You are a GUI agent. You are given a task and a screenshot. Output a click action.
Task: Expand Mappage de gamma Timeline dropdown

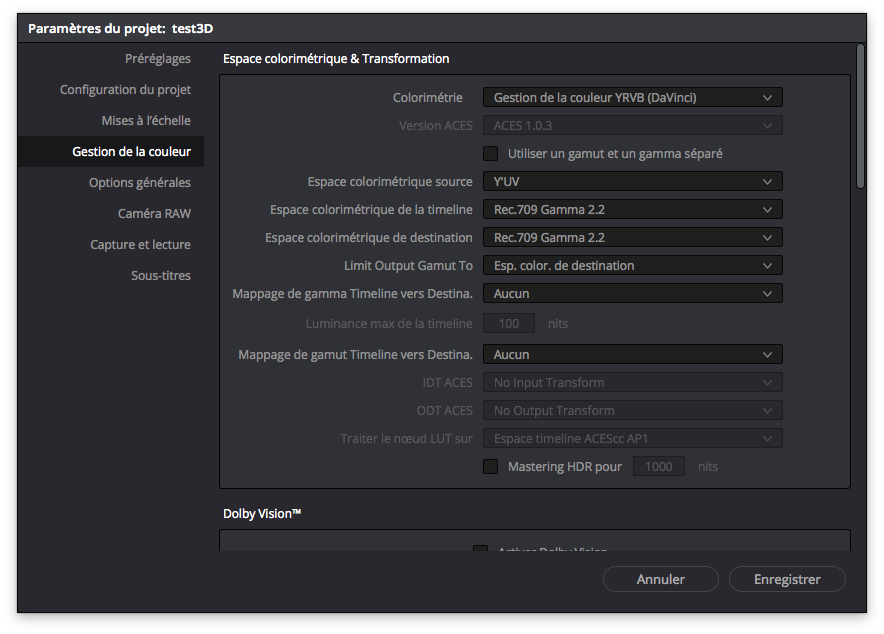point(633,294)
